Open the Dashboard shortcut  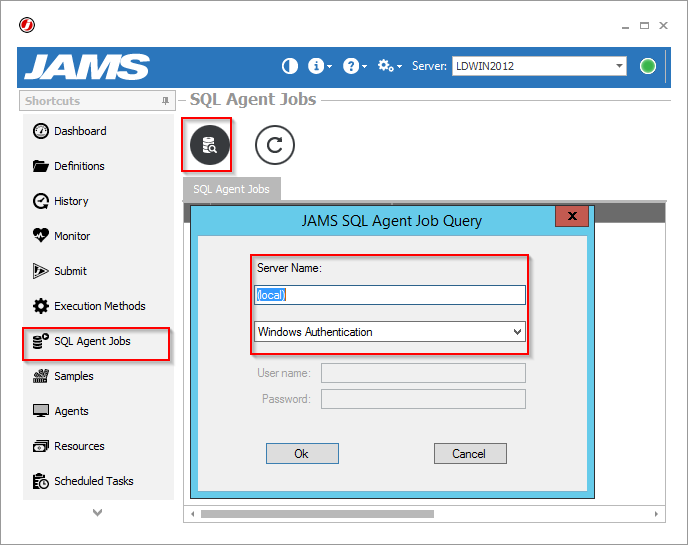[x=70, y=131]
